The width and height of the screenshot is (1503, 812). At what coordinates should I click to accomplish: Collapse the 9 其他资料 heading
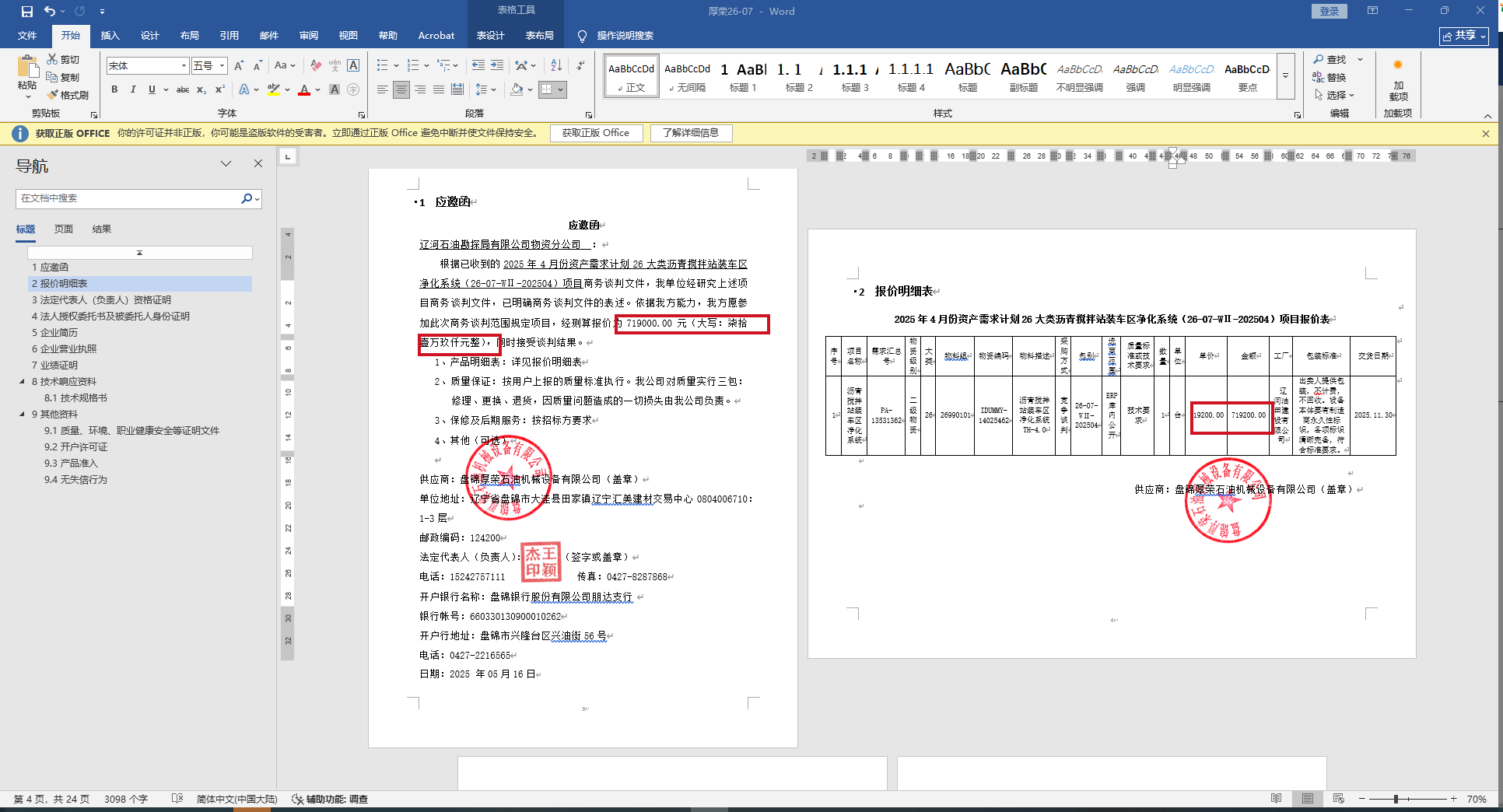[22, 415]
